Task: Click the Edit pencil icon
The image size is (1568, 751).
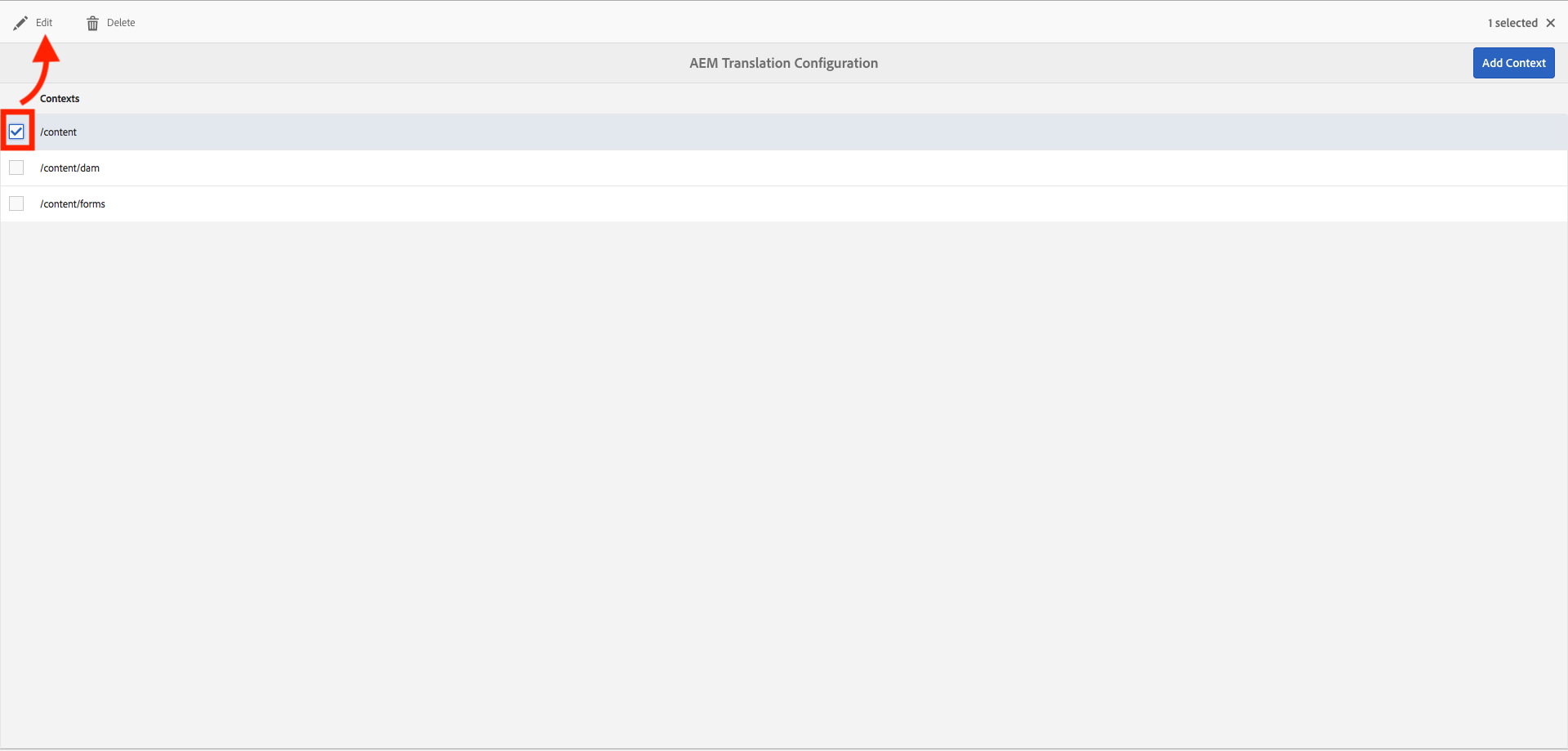Action: pos(20,23)
